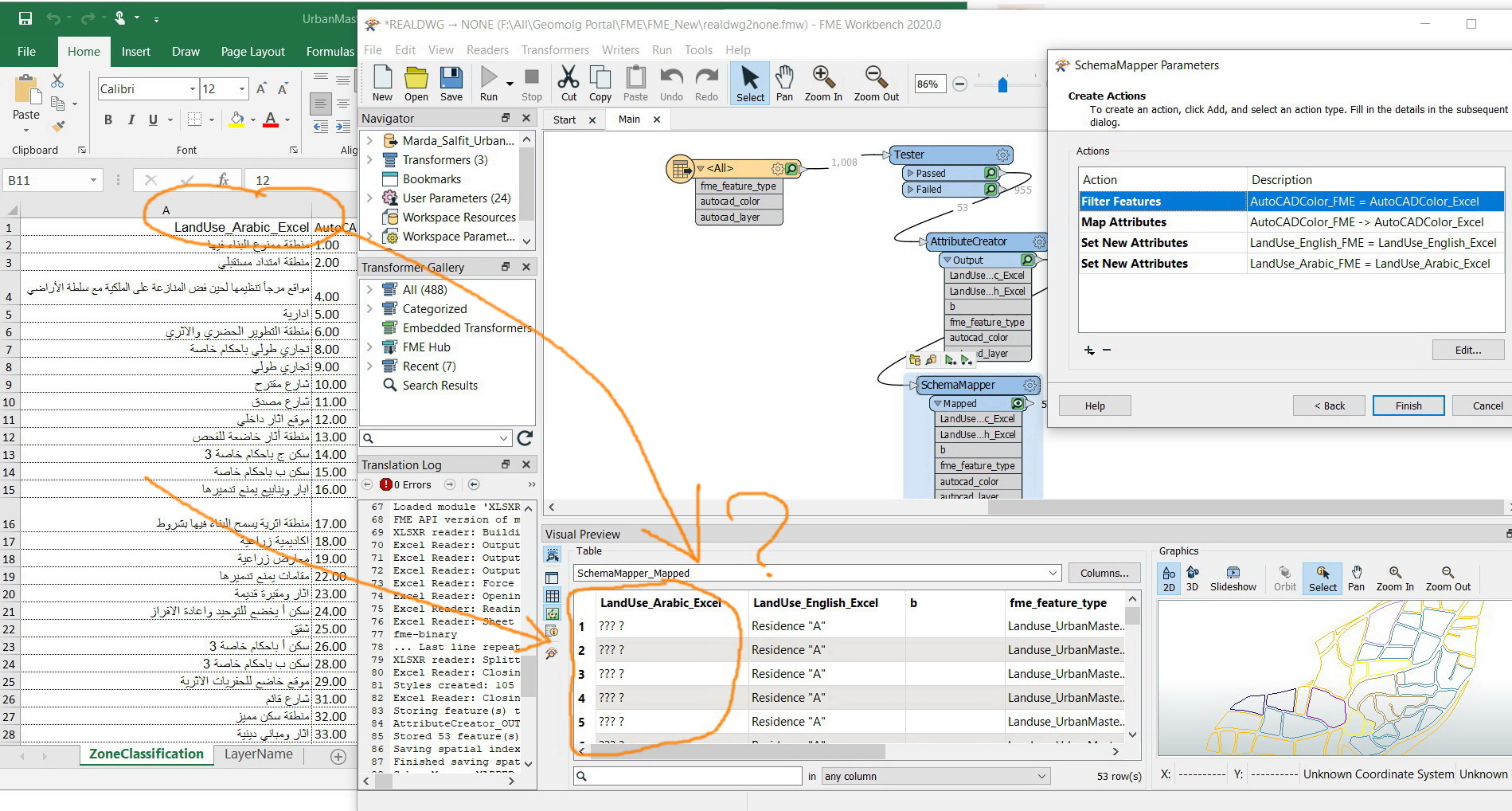The height and width of the screenshot is (811, 1512).
Task: Expand All (488) in Transformer Gallery
Action: click(369, 289)
